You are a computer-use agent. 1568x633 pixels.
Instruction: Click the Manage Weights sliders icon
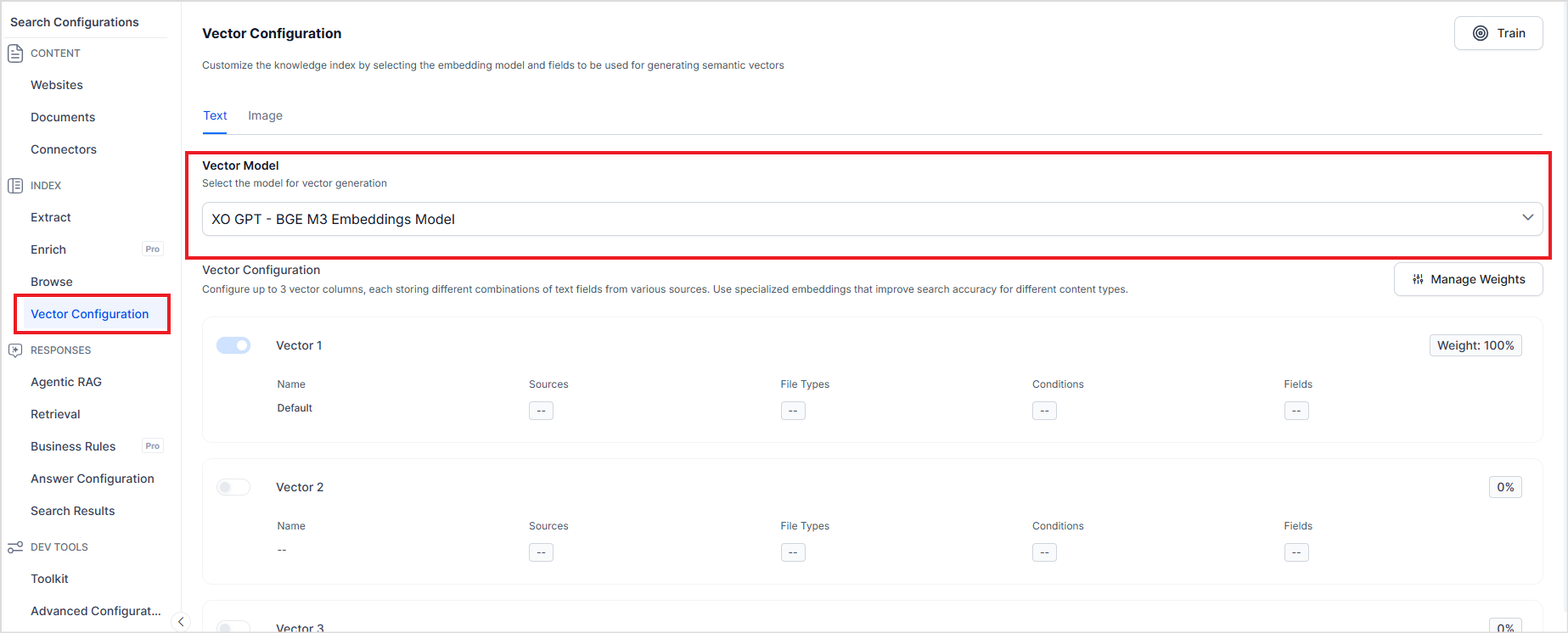click(1418, 279)
